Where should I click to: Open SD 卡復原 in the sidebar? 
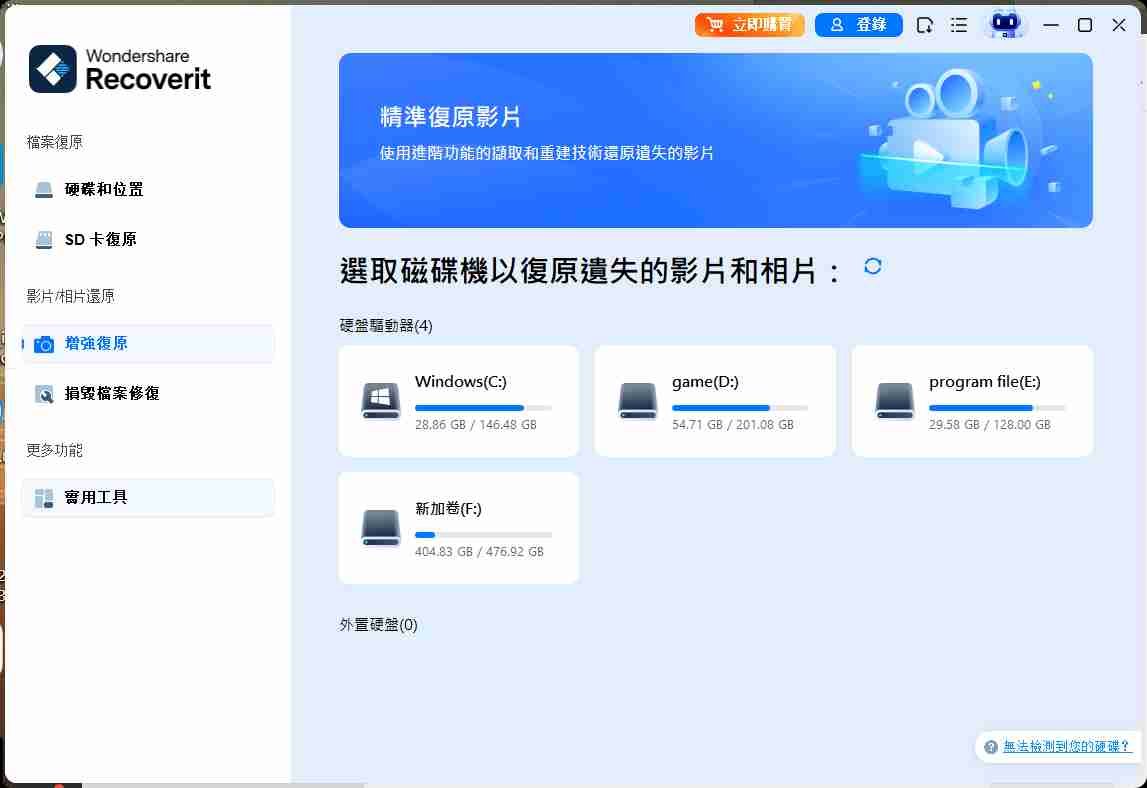click(100, 239)
